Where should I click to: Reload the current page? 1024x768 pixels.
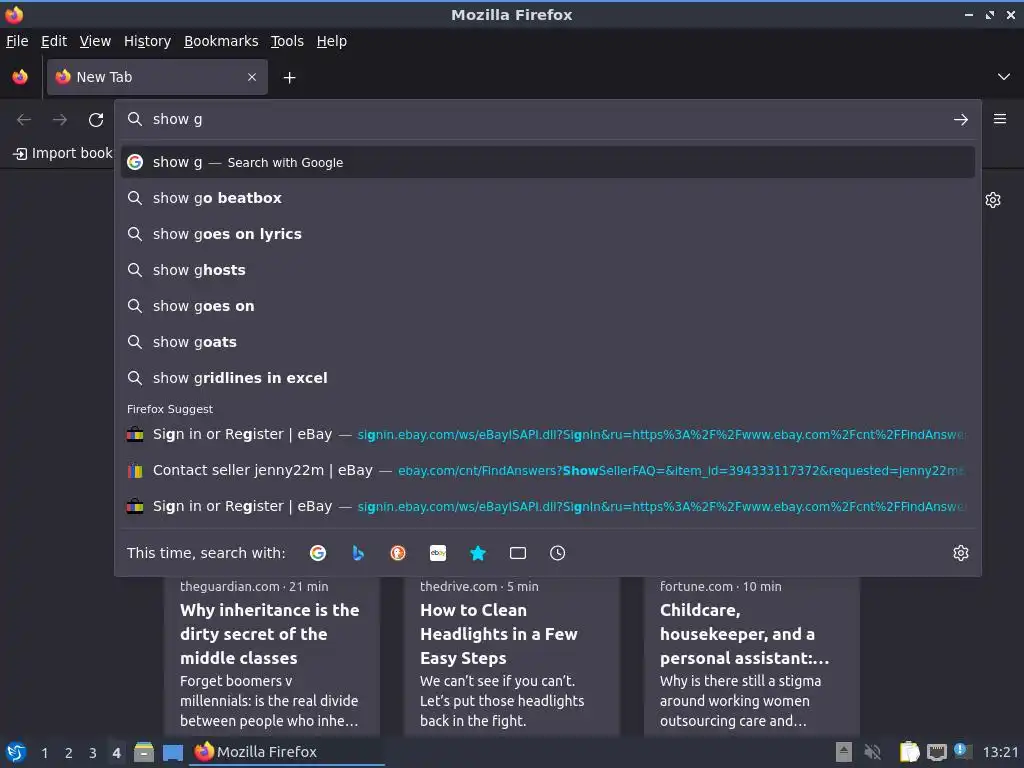click(x=96, y=120)
